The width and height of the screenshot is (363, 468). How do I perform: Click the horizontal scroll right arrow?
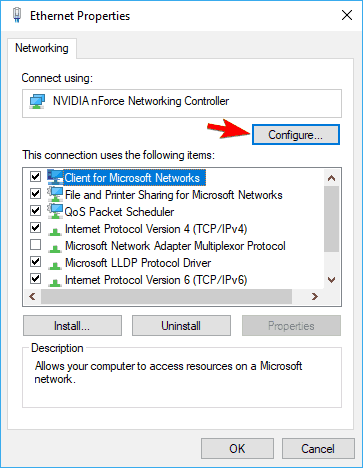314,296
